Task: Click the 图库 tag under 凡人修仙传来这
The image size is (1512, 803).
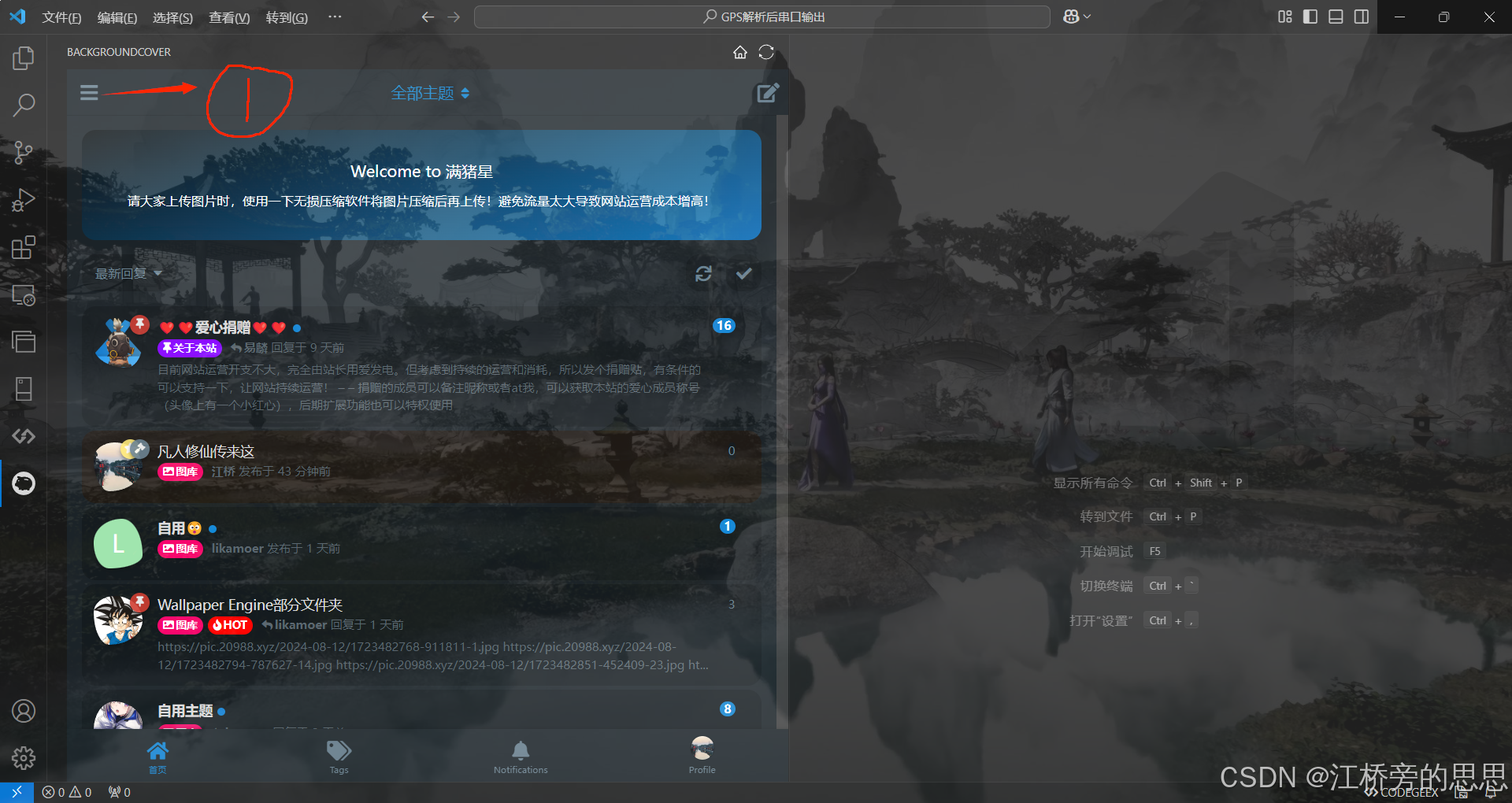Action: click(180, 472)
